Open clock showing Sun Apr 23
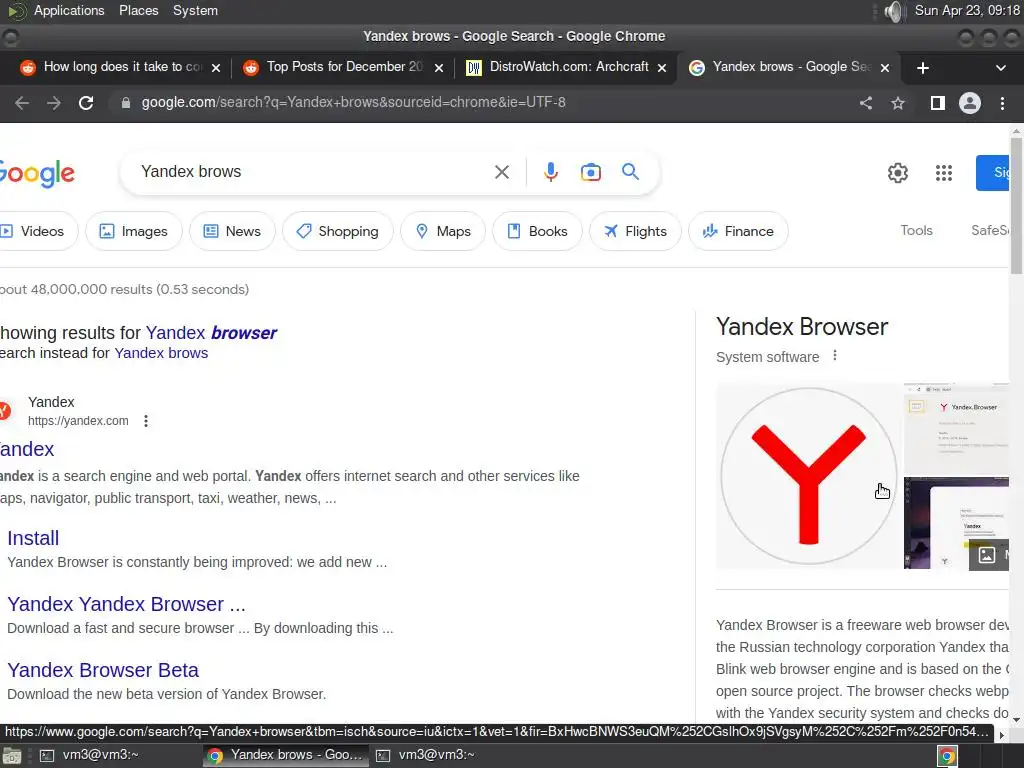 [x=967, y=10]
